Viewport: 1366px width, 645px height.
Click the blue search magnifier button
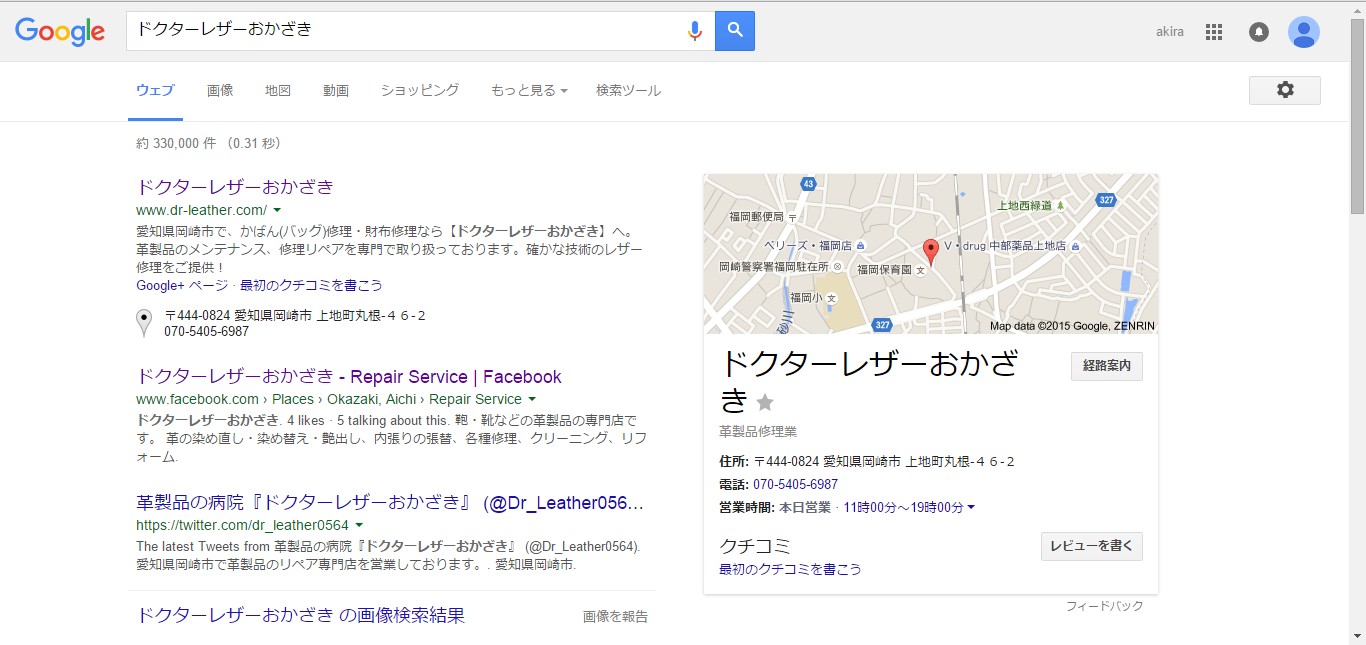click(735, 31)
